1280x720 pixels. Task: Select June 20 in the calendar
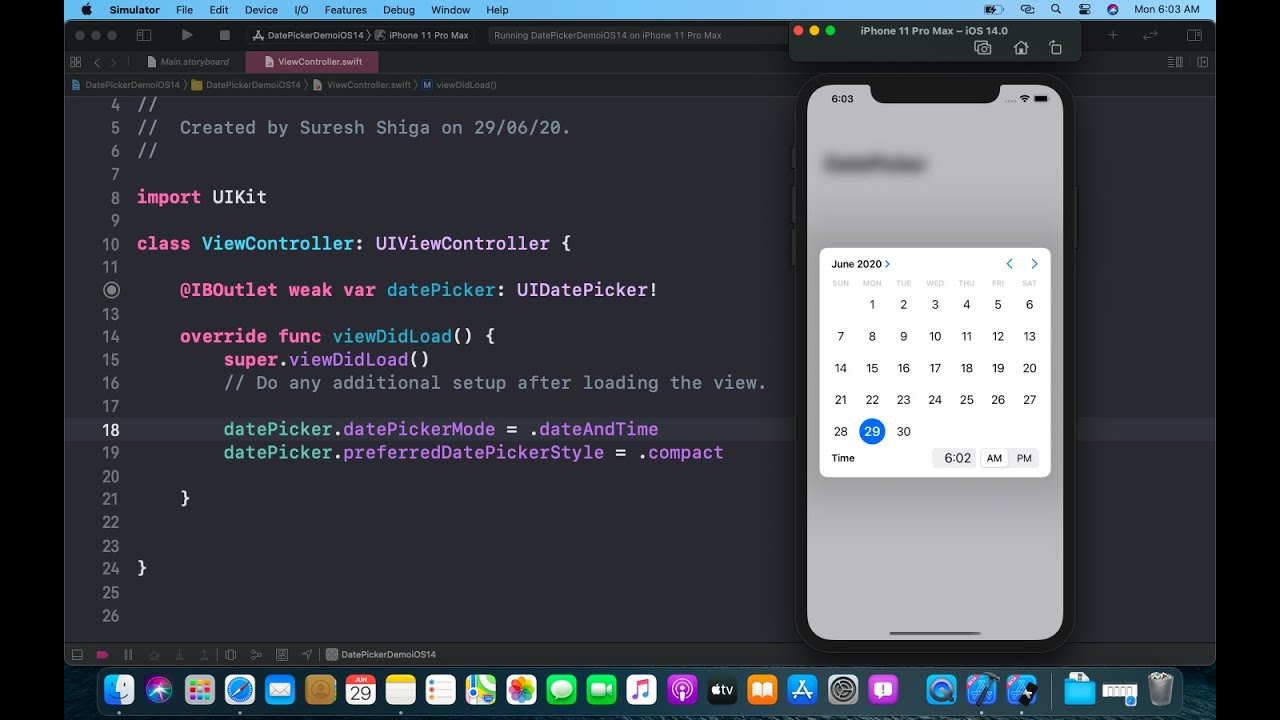[x=1029, y=368]
